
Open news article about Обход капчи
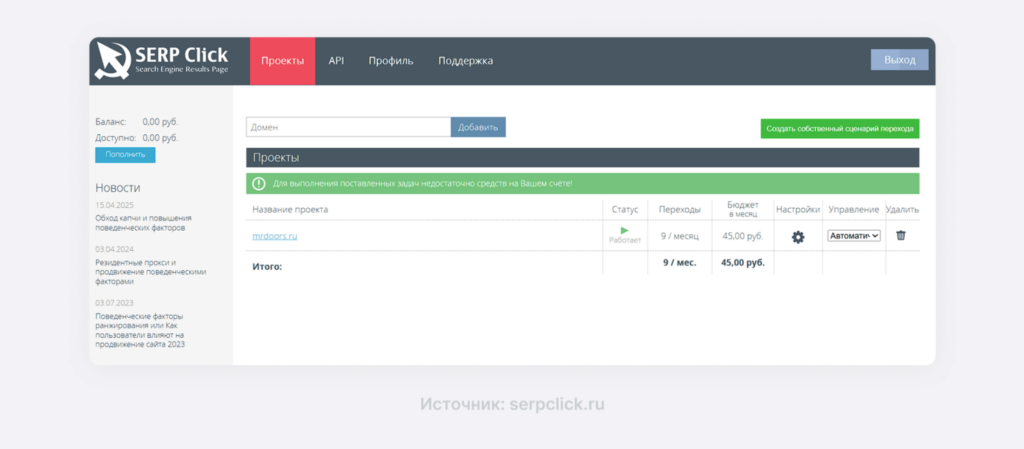point(143,222)
